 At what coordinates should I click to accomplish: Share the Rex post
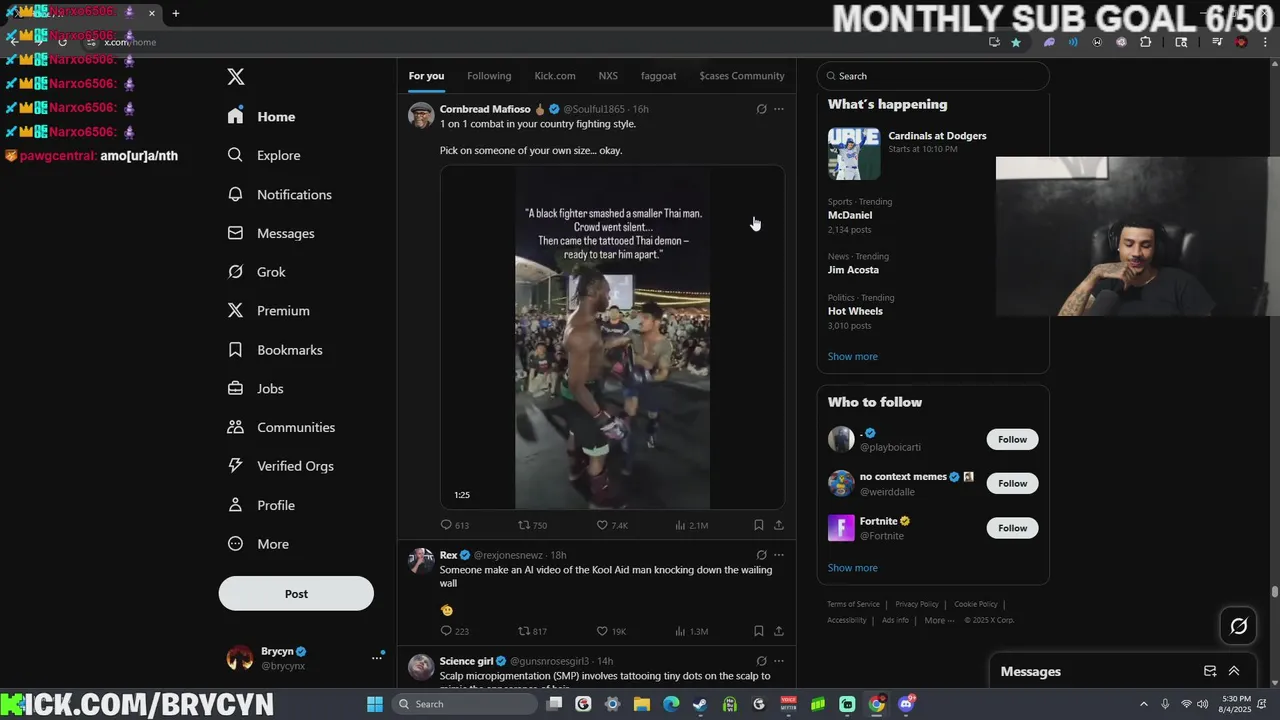pos(779,631)
